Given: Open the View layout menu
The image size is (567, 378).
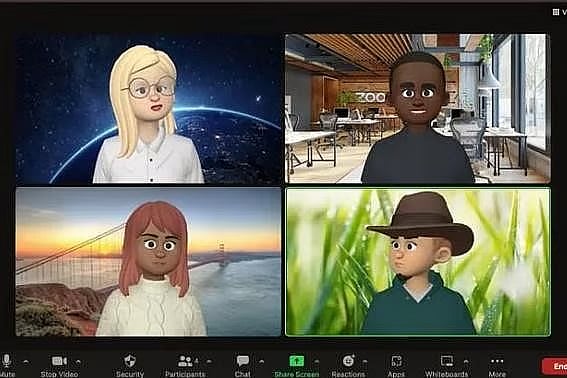Looking at the screenshot, I should click(x=559, y=12).
